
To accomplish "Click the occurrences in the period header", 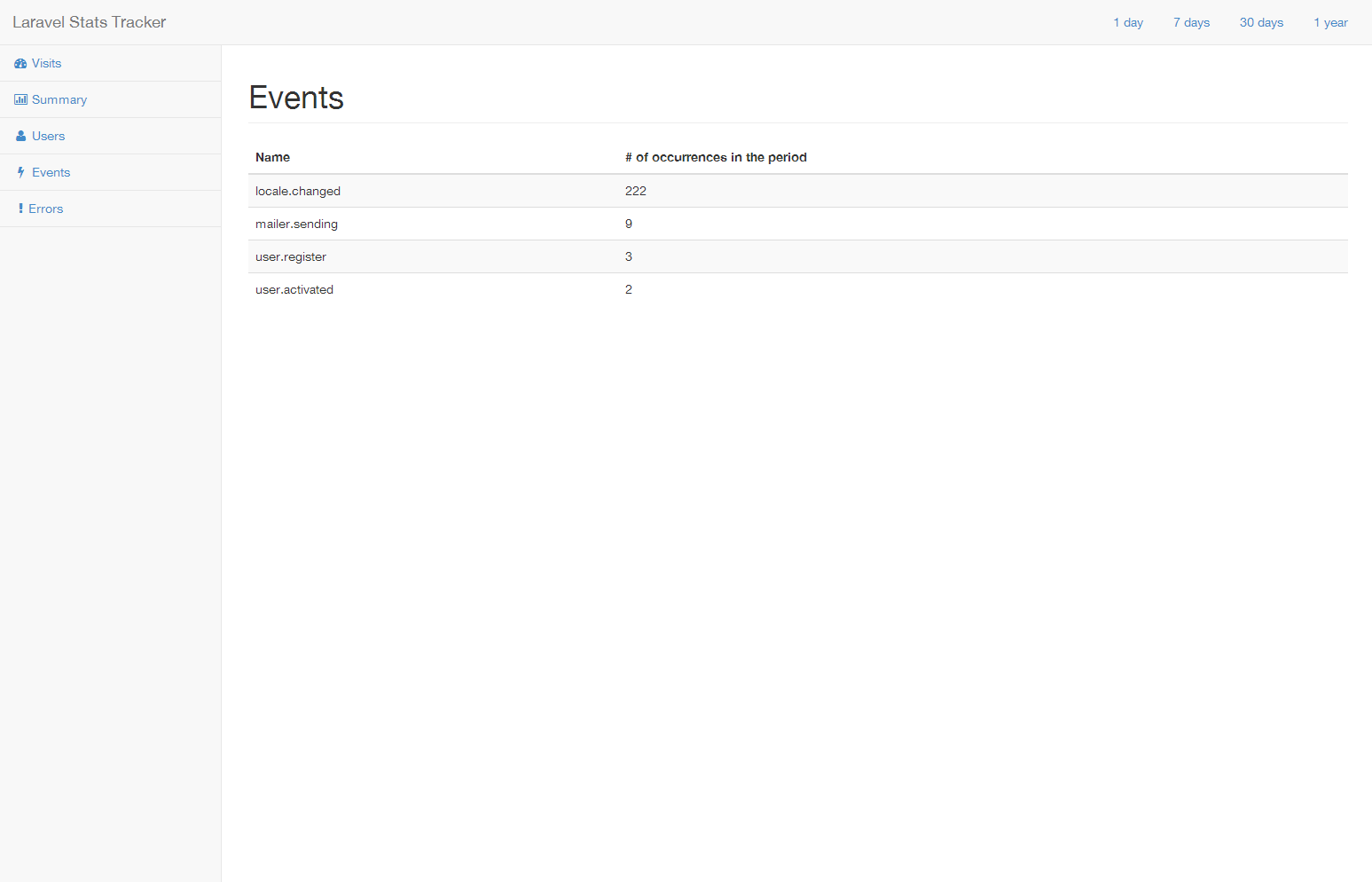I will coord(716,158).
